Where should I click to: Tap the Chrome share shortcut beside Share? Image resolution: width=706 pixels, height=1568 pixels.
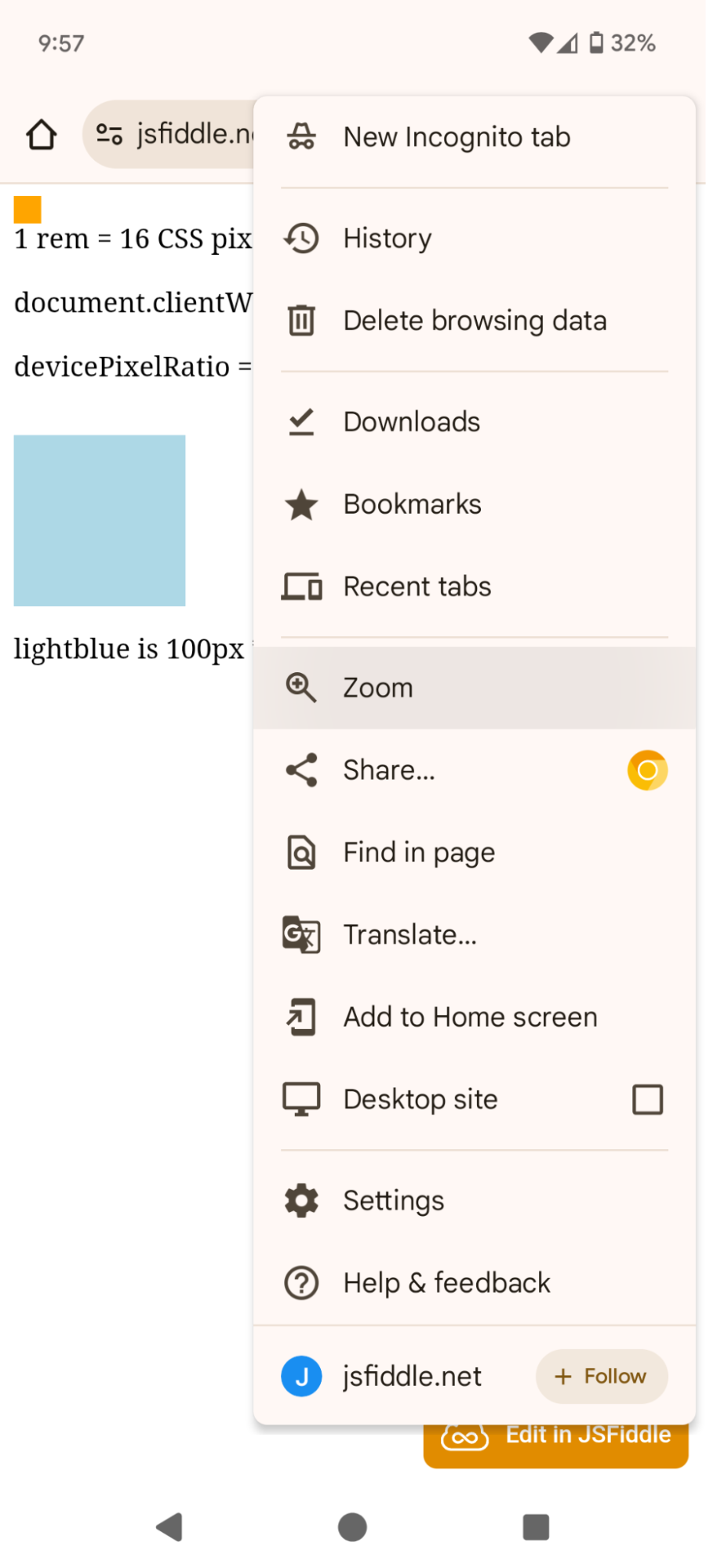tap(647, 770)
